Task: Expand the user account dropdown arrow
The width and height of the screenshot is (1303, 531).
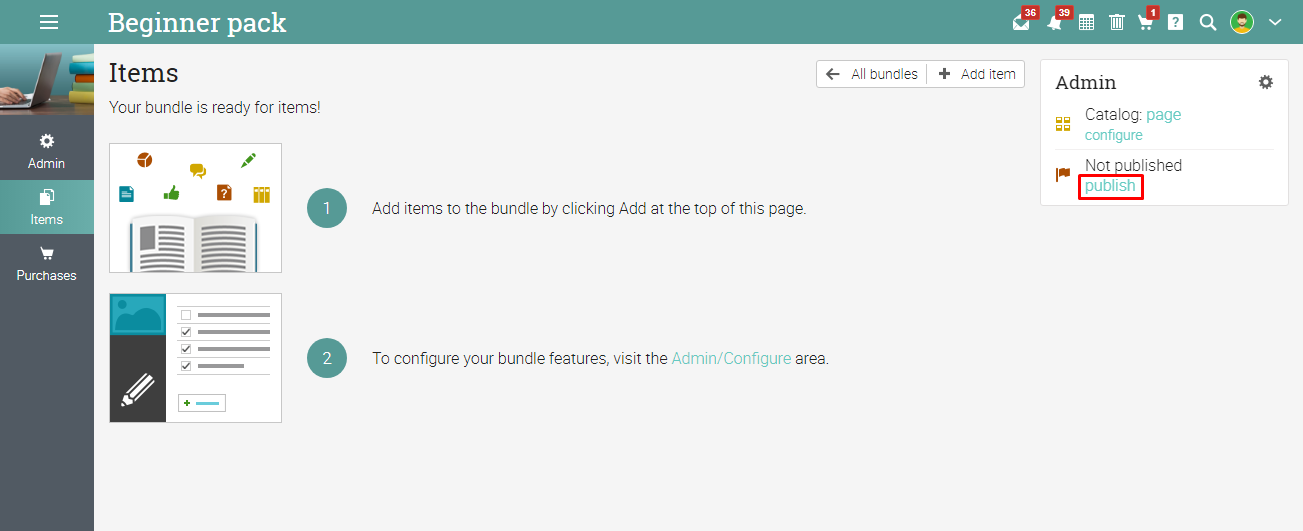Action: (1275, 22)
